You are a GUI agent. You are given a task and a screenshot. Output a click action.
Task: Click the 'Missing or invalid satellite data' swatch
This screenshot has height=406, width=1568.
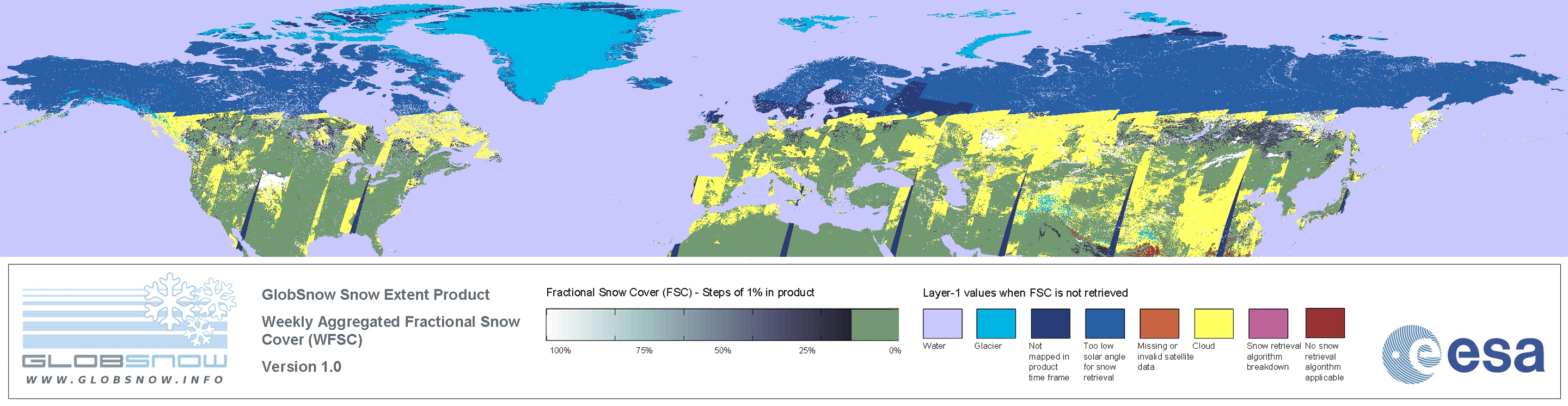tap(1159, 323)
